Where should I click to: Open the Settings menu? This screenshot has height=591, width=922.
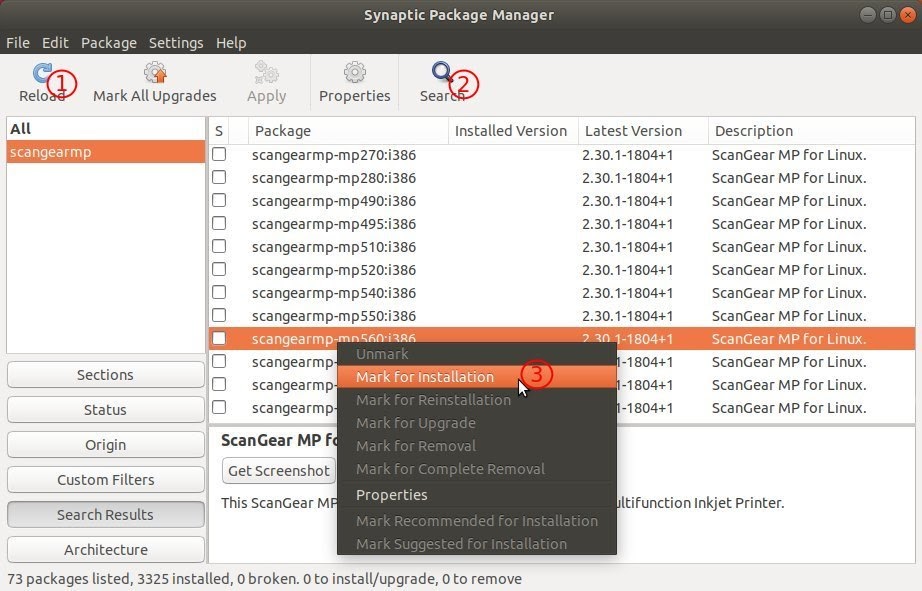pos(176,42)
